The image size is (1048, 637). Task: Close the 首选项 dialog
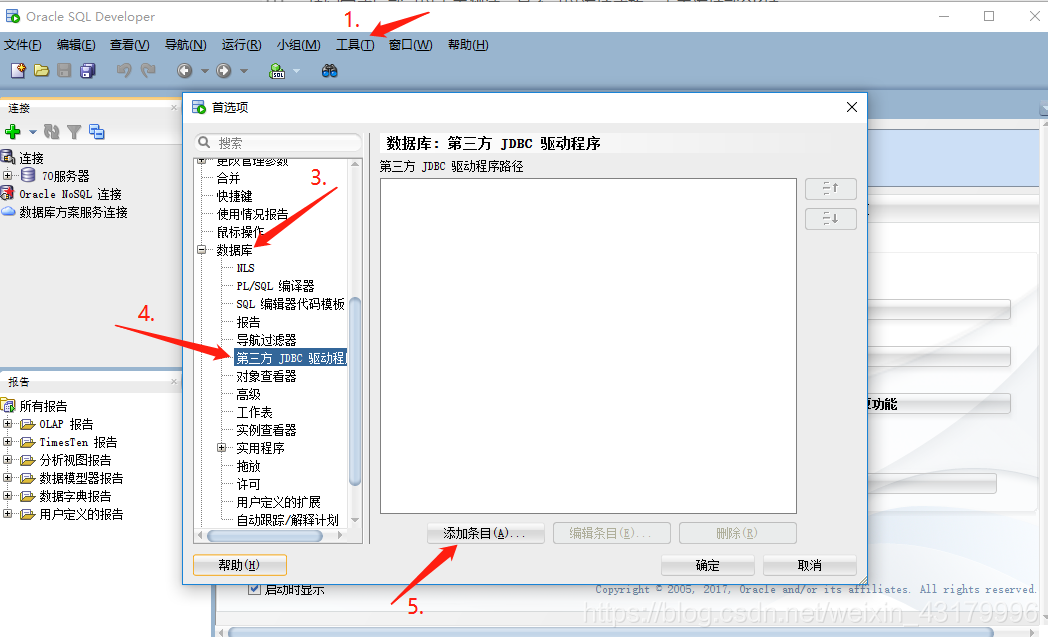click(852, 107)
